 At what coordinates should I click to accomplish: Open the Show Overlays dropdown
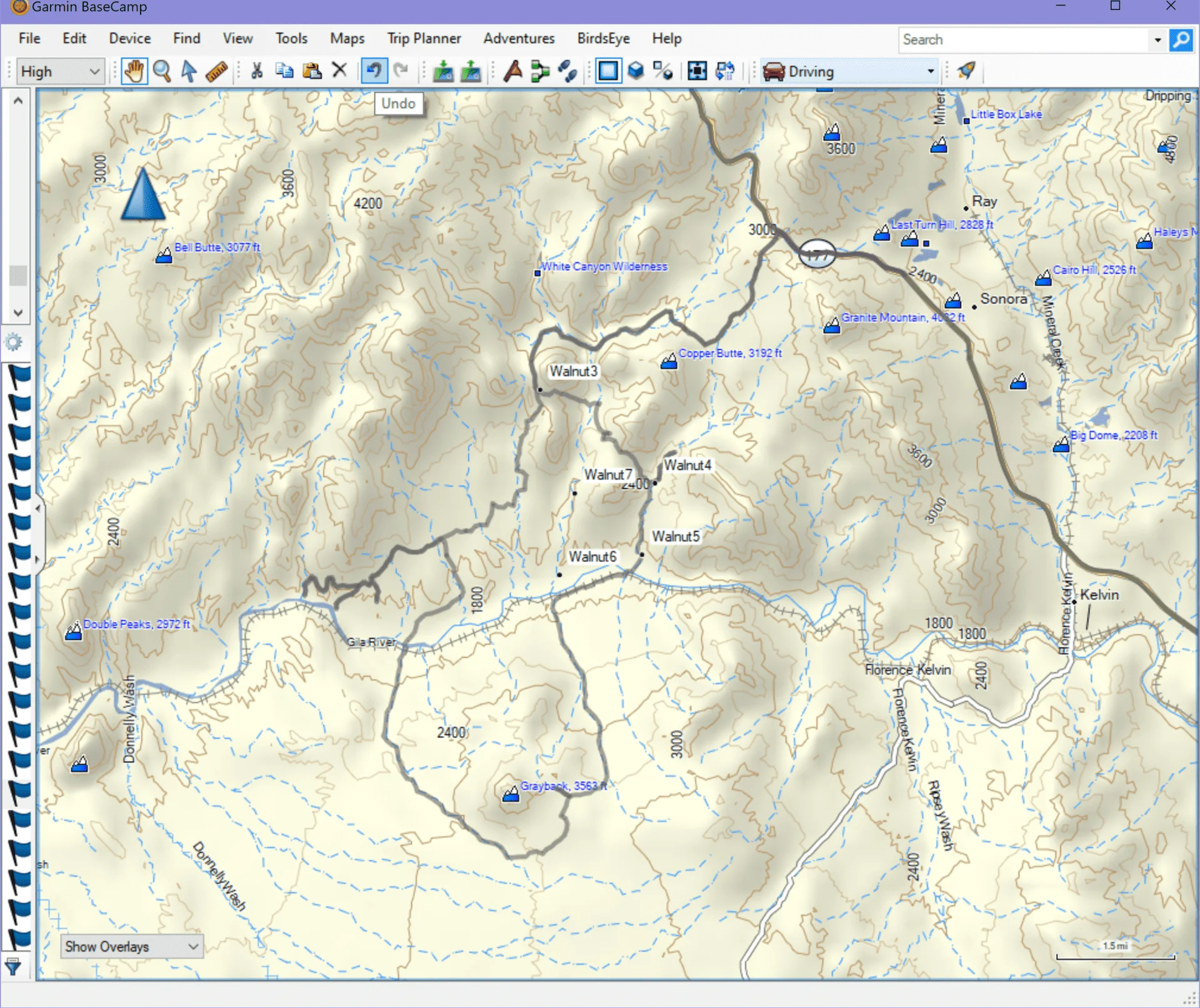(x=132, y=947)
